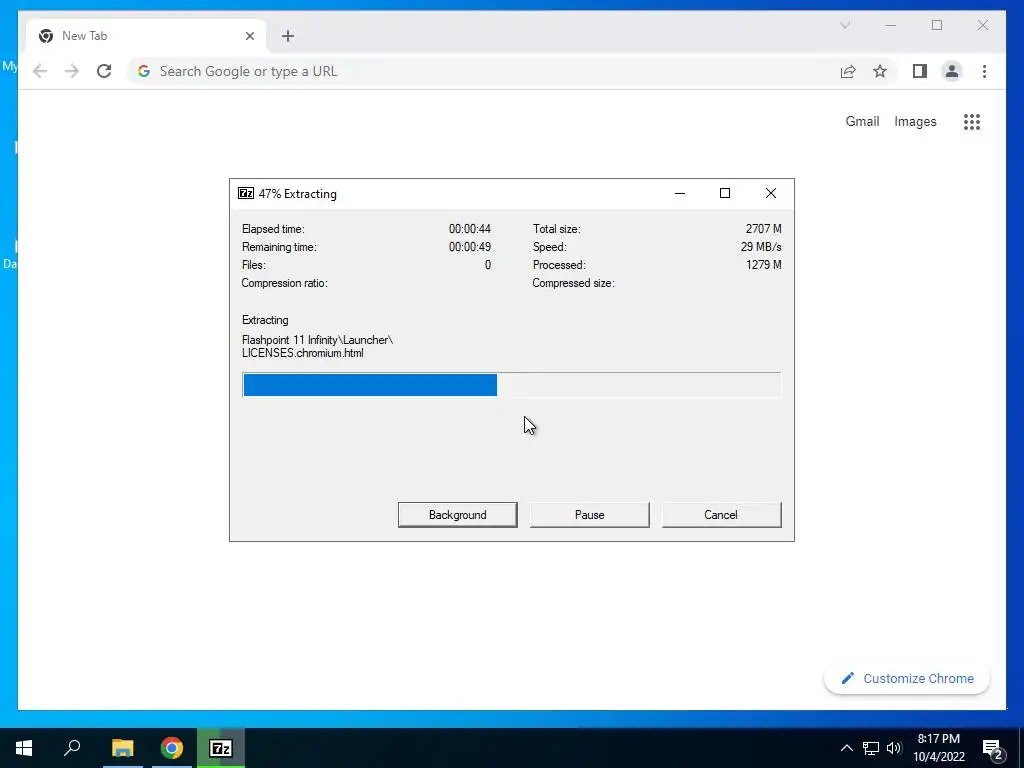Reload the page in Chrome
The image size is (1024, 768).
pos(104,71)
